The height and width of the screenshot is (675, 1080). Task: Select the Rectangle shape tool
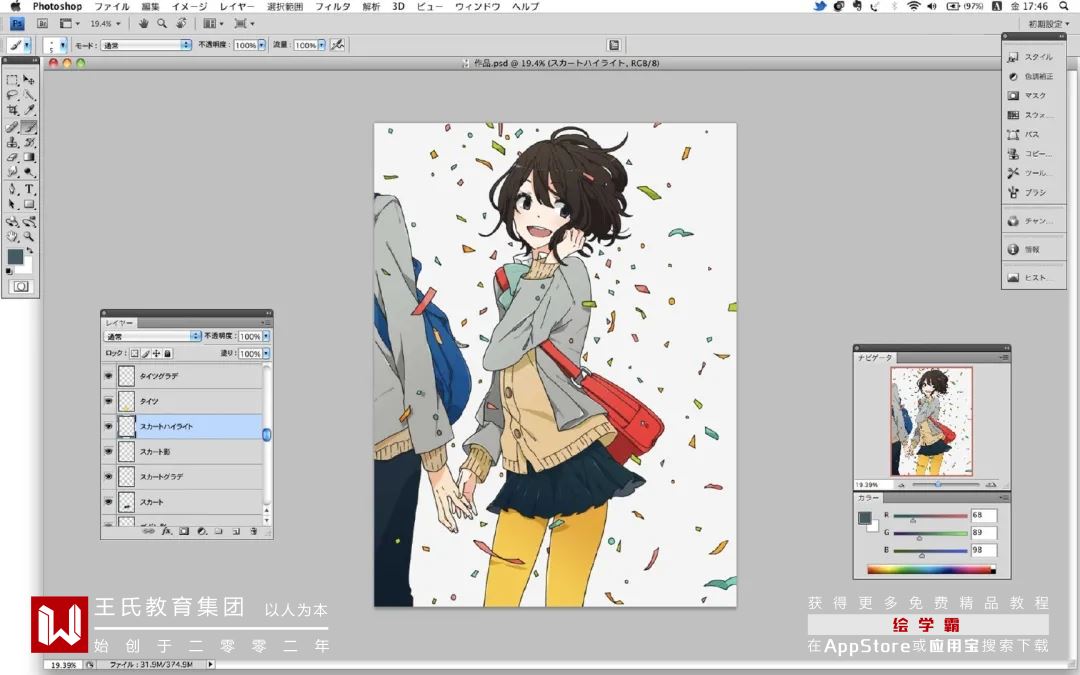click(29, 204)
